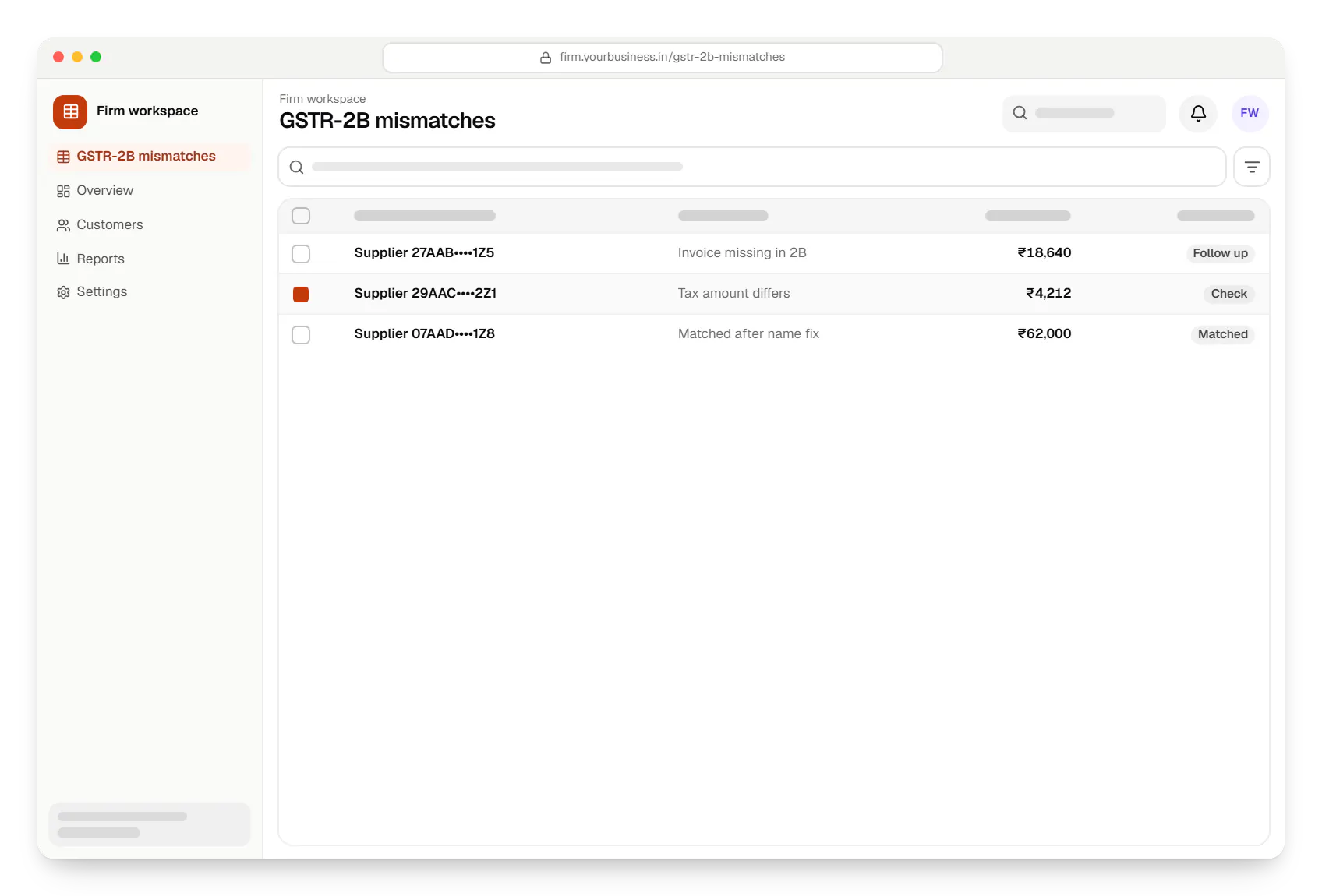Click the placeholder card at sidebar bottom
This screenshot has width=1322, height=896.
(x=150, y=824)
